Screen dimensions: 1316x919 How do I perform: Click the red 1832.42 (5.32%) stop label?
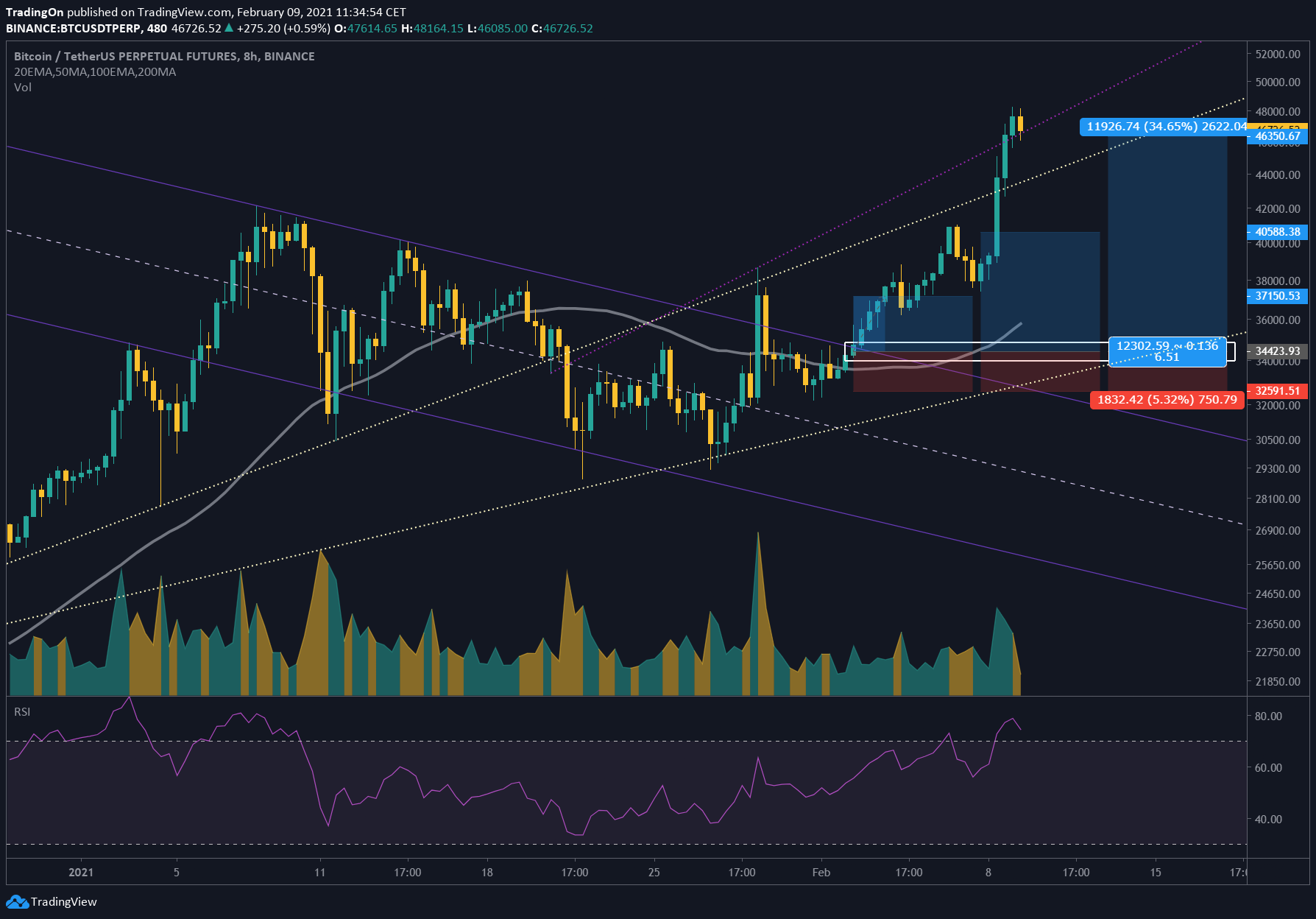pyautogui.click(x=1167, y=400)
